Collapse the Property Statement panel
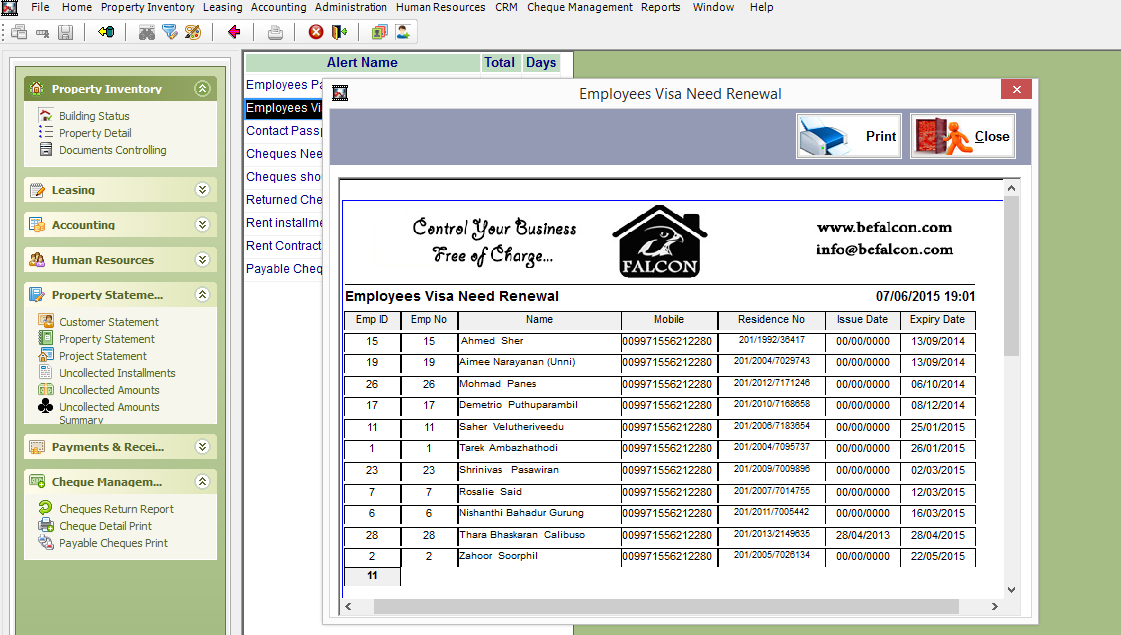This screenshot has height=635, width=1121. point(202,295)
